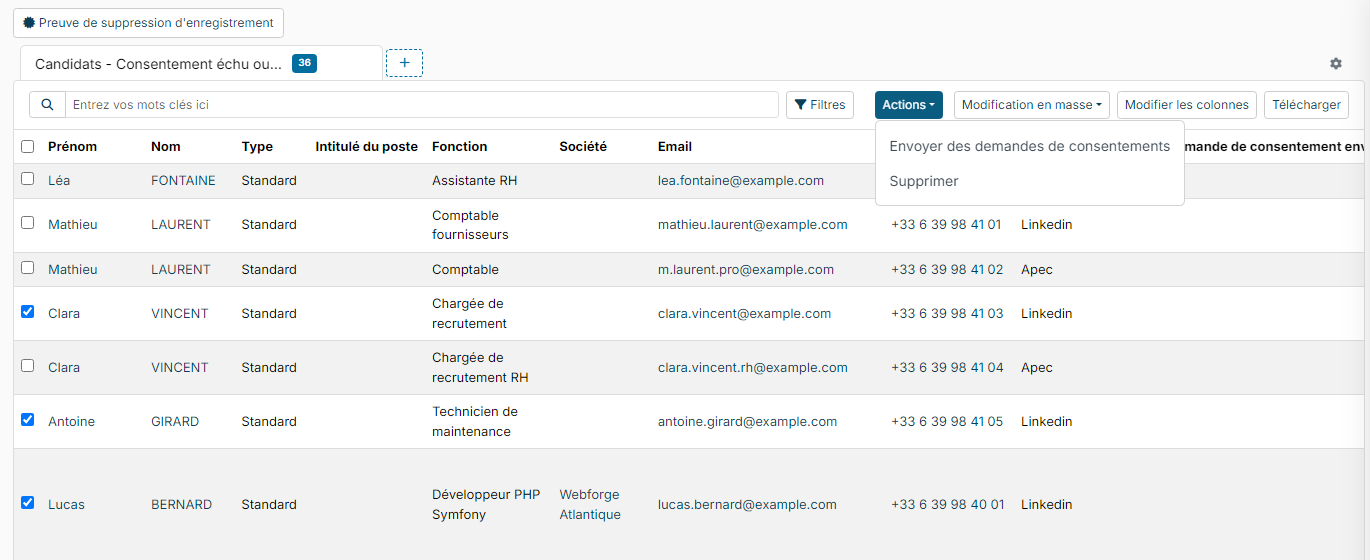
Task: Select phone +33 6 39 98 41 05
Action: click(947, 422)
